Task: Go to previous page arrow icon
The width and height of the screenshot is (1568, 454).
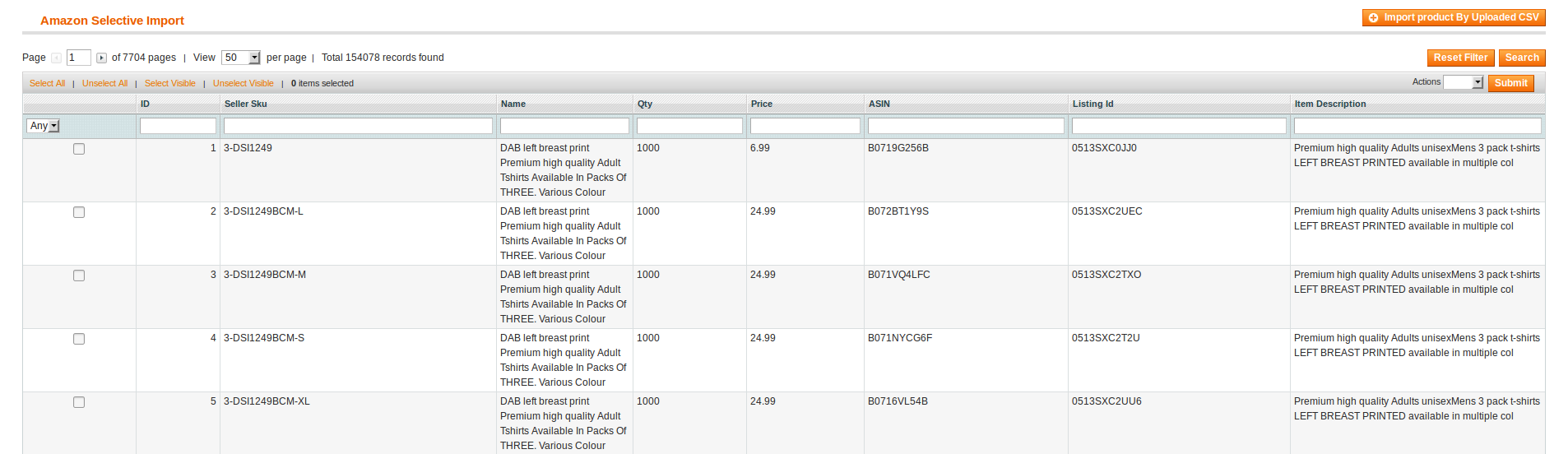Action: pyautogui.click(x=56, y=58)
